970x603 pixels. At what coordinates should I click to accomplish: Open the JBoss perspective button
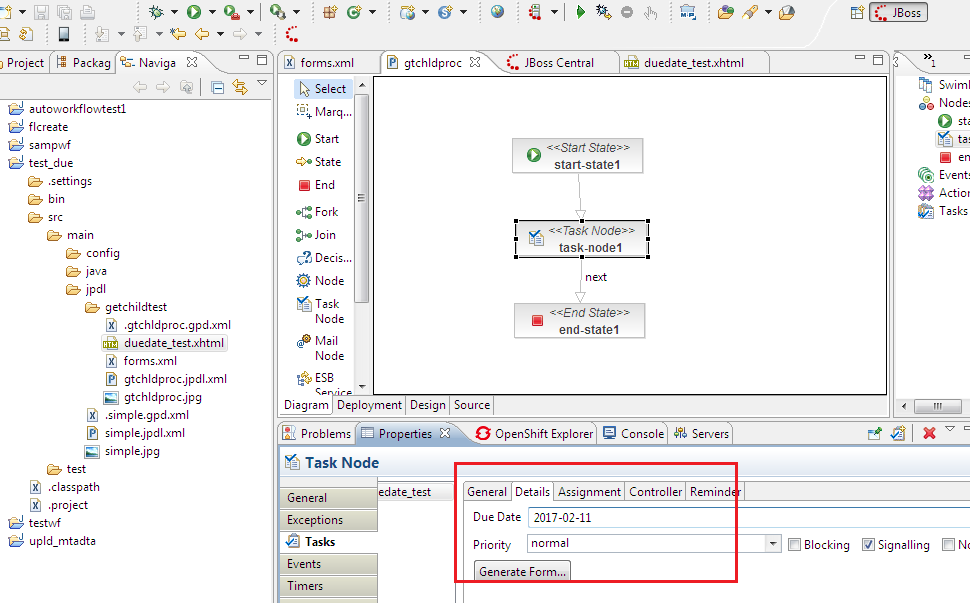point(898,13)
